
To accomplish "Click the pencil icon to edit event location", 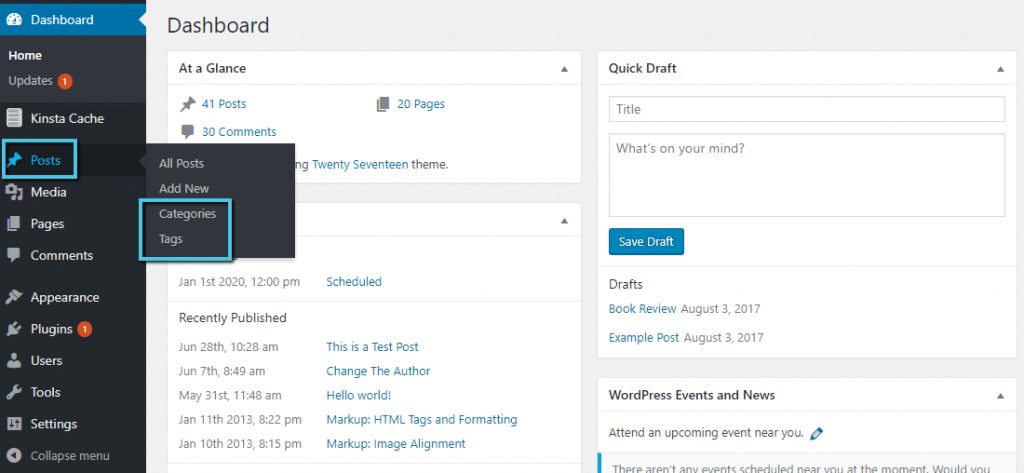I will (817, 434).
